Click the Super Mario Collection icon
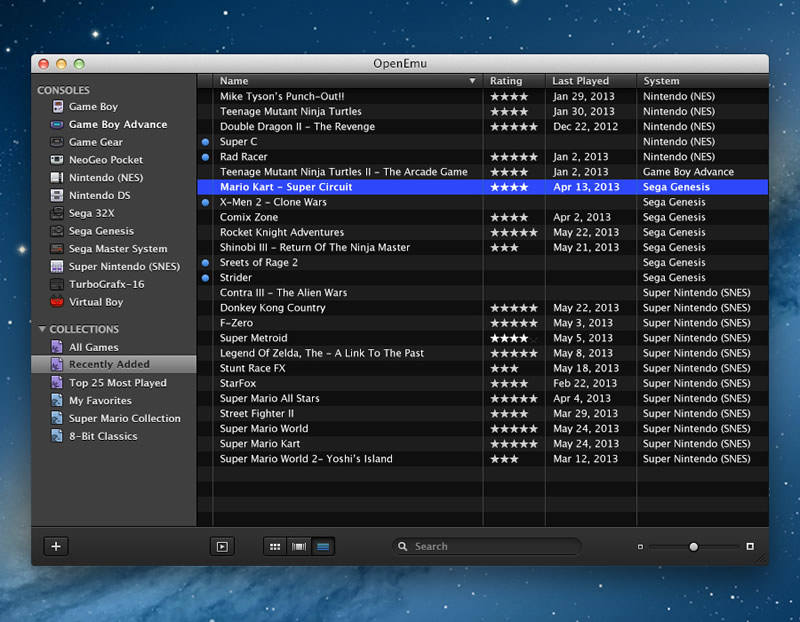800x622 pixels. click(x=57, y=418)
